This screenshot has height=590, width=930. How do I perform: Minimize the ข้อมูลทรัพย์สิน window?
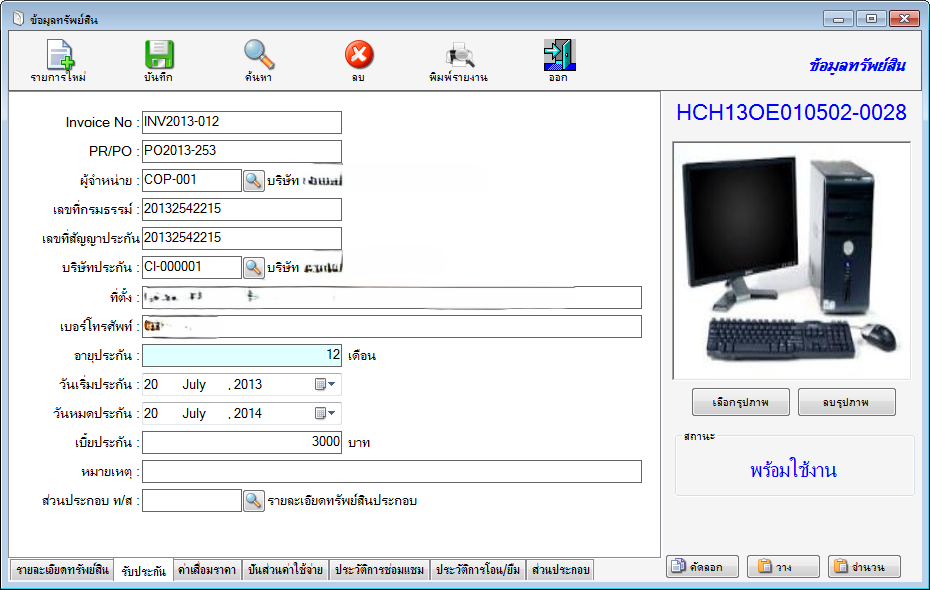(838, 19)
